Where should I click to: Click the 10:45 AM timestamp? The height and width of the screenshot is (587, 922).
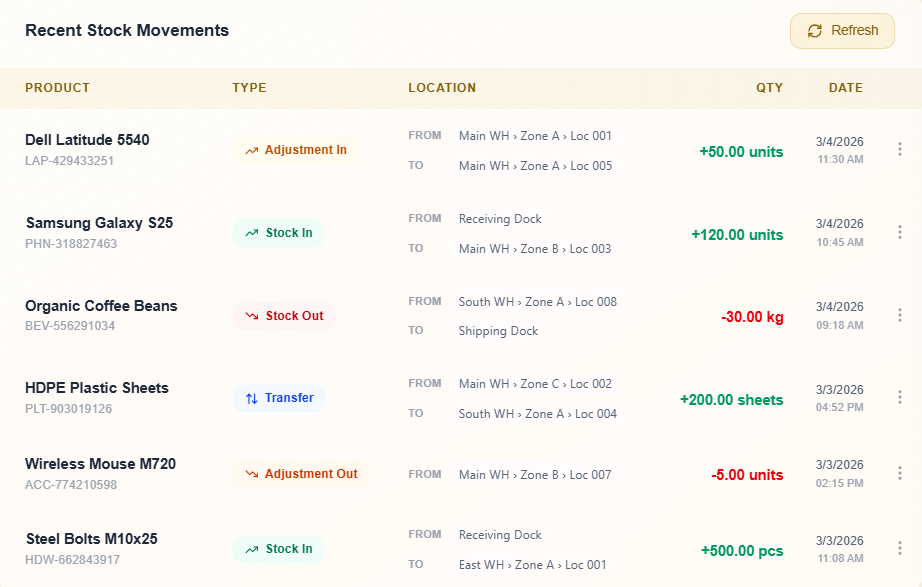(840, 242)
